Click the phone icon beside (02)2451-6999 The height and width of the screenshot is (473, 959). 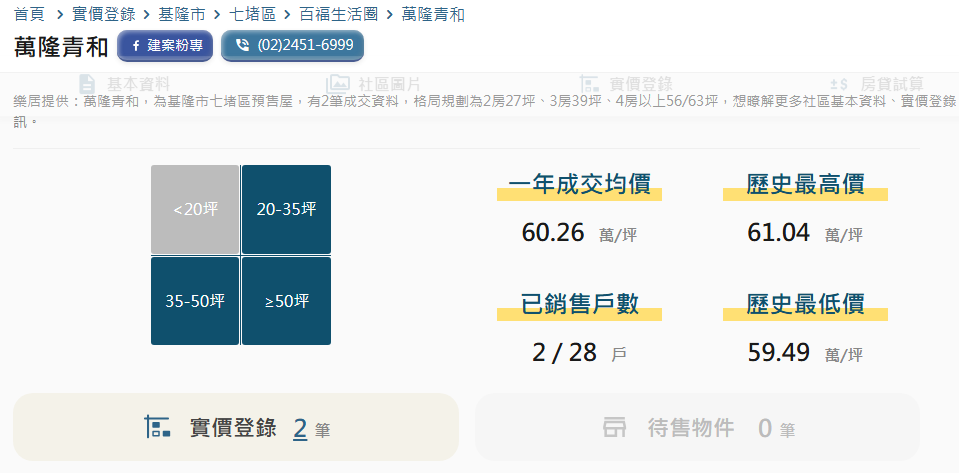click(x=242, y=46)
